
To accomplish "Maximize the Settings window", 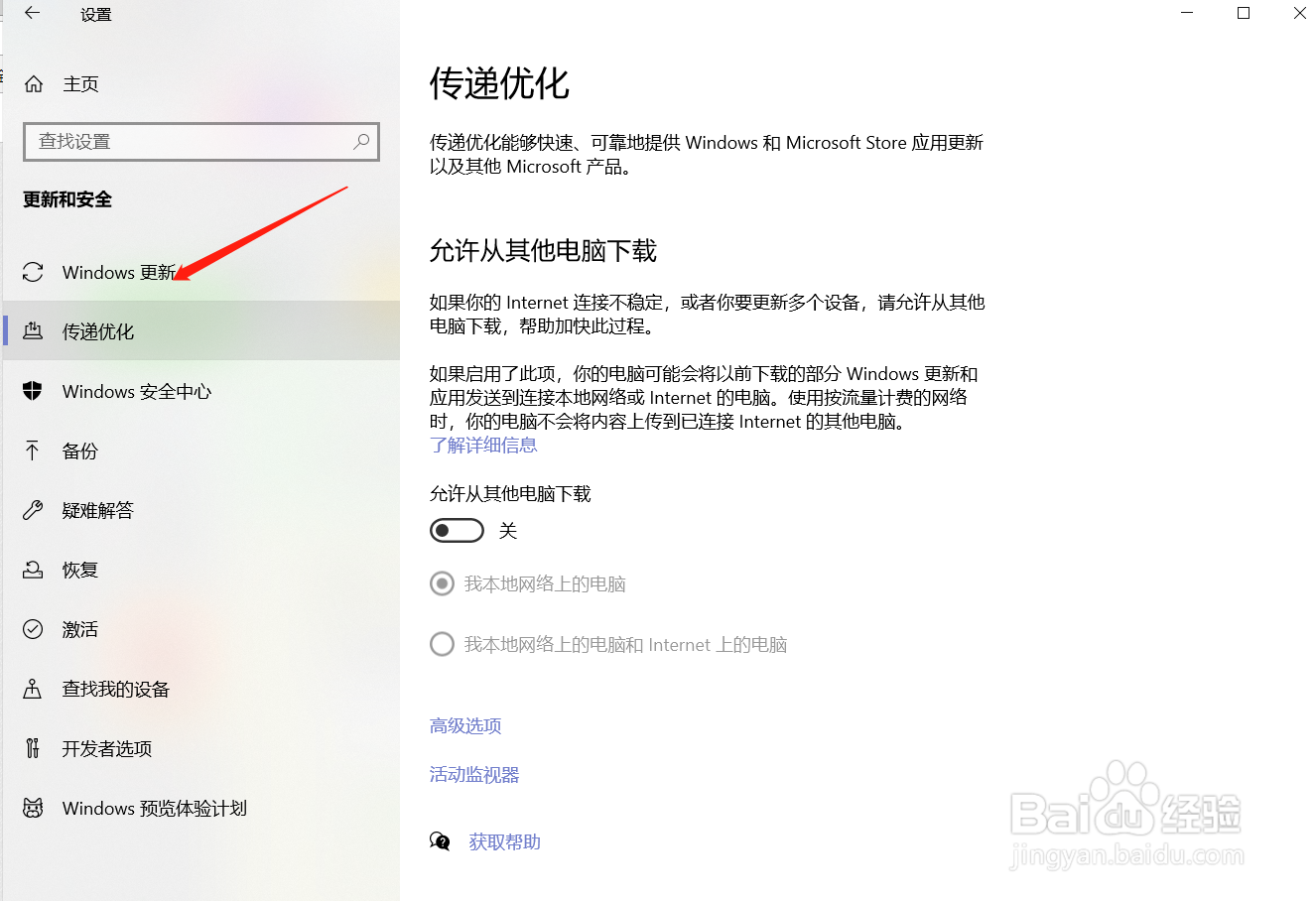I will tap(1244, 13).
